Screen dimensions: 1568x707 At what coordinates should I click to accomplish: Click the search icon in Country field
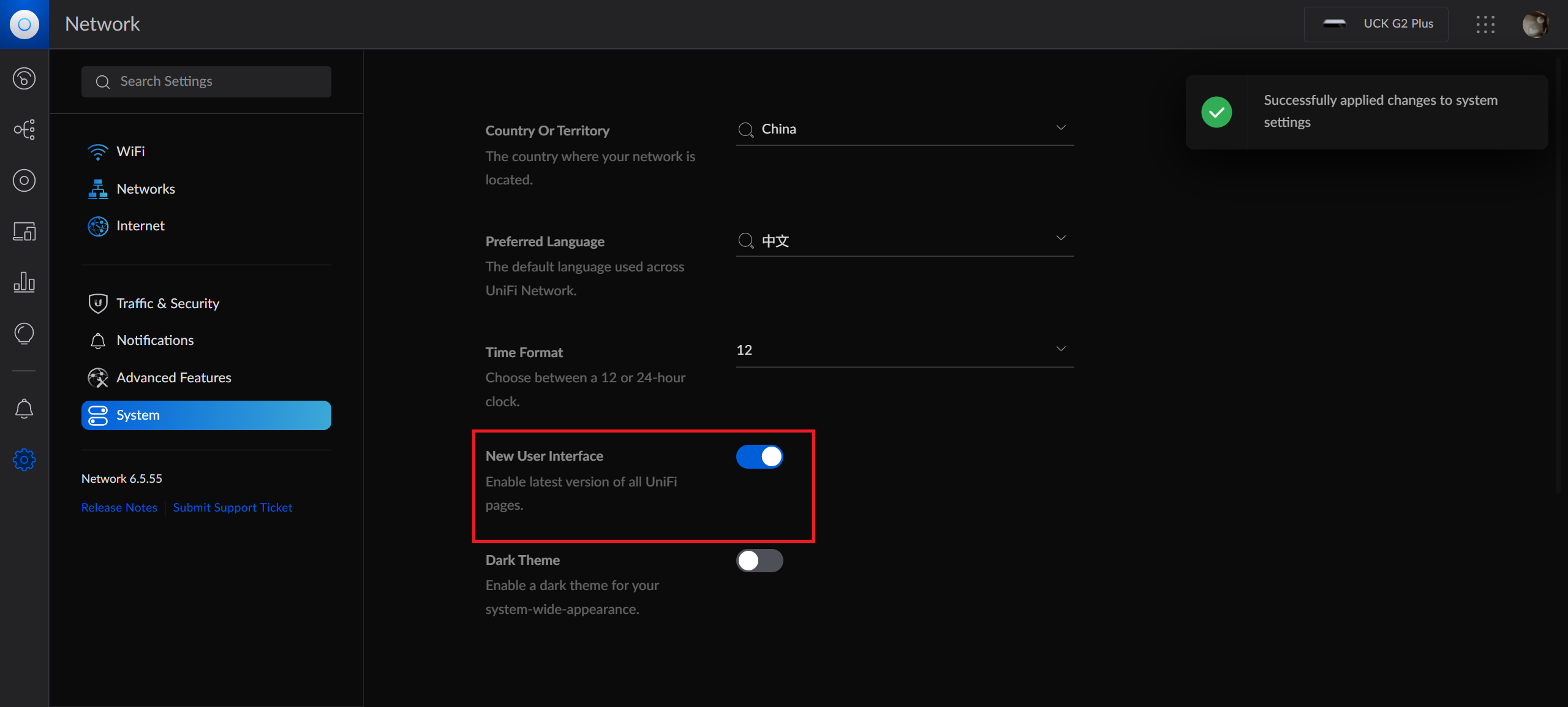pos(745,129)
